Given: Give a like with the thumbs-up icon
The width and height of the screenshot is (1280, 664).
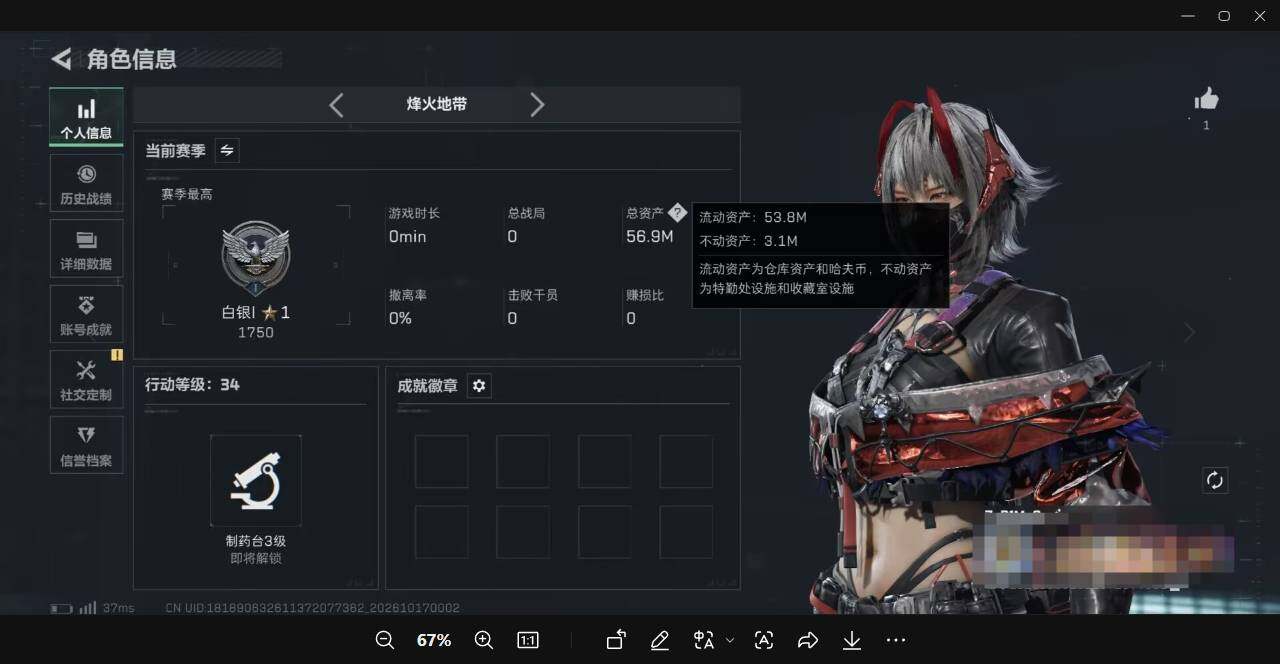Looking at the screenshot, I should [1206, 99].
